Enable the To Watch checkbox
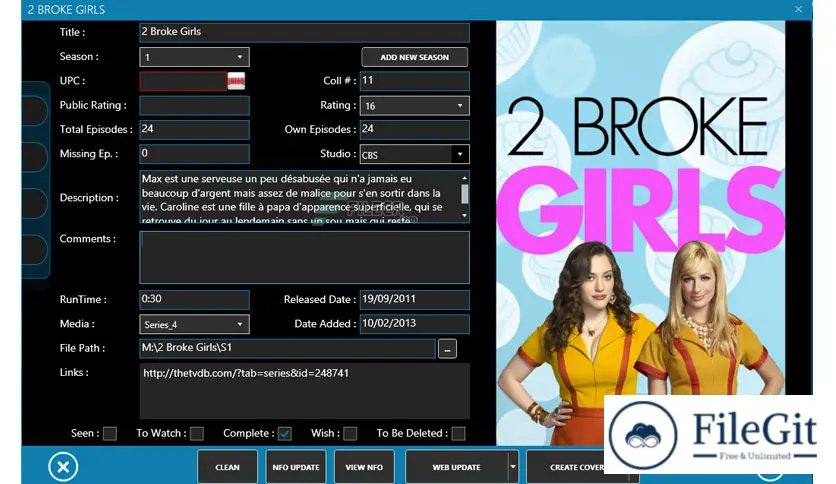Viewport: 836px width, 484px height. tap(197, 433)
